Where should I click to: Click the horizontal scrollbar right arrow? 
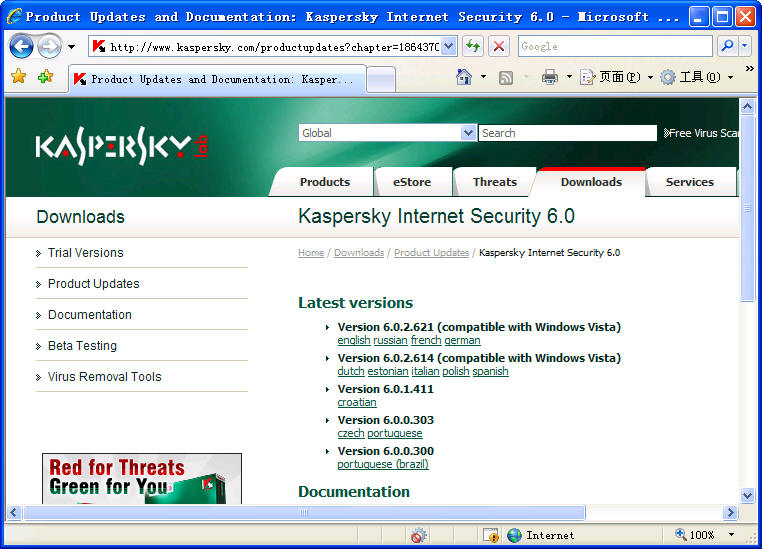730,513
